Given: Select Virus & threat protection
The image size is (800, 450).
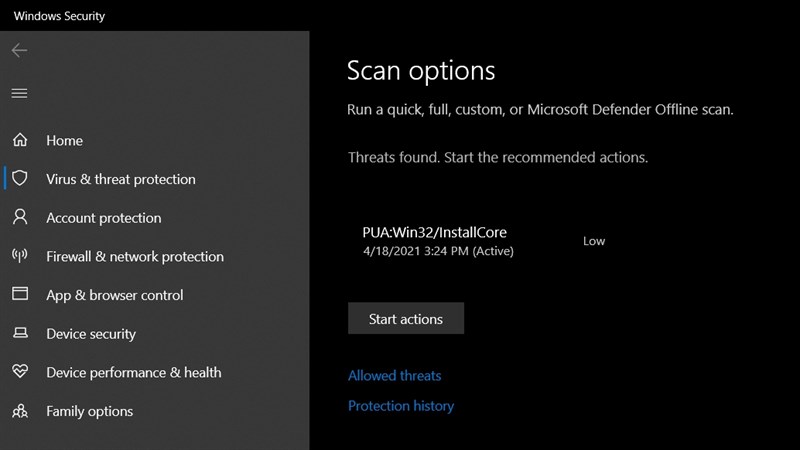Looking at the screenshot, I should click(x=121, y=179).
